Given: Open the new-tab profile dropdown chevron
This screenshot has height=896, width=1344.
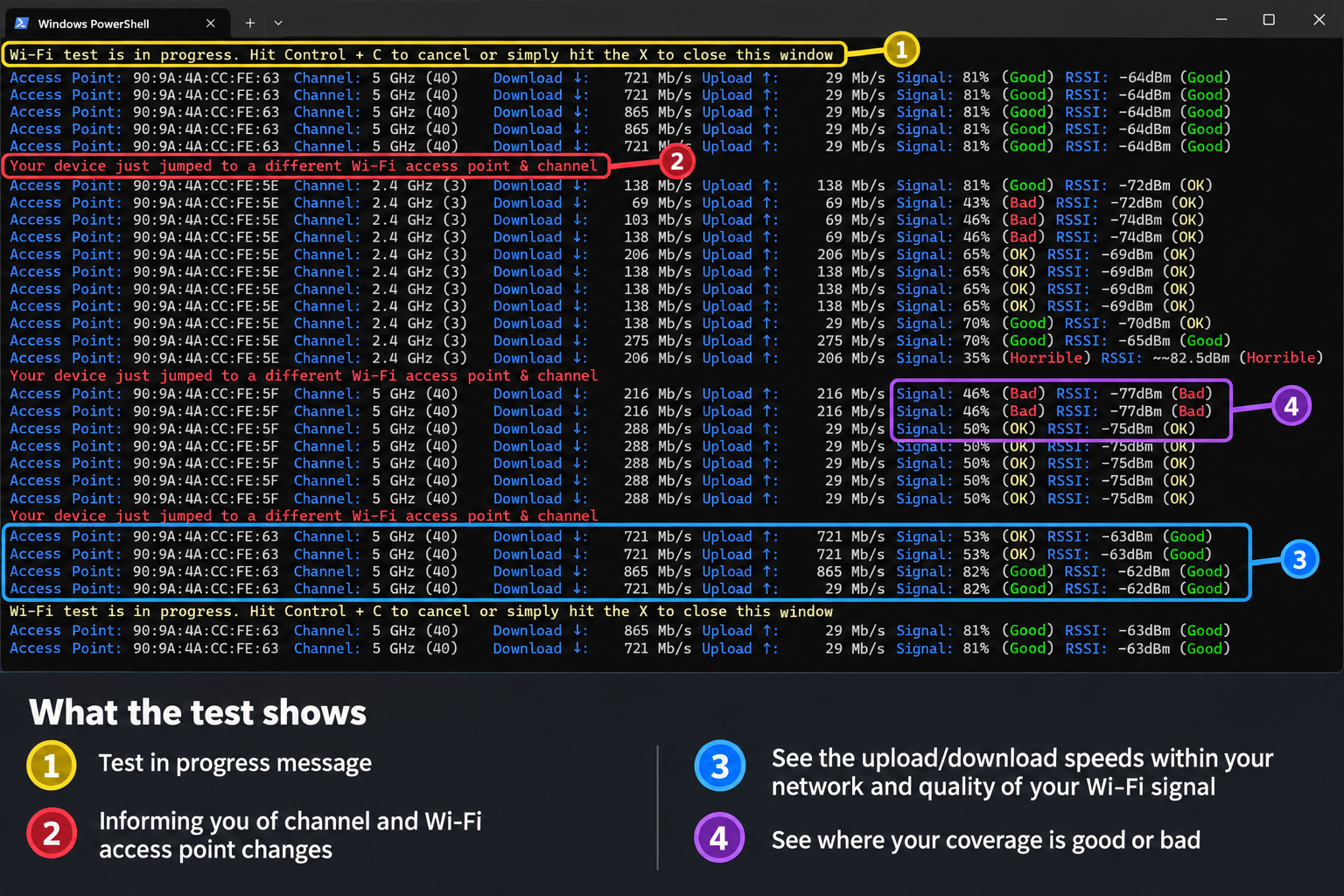Looking at the screenshot, I should click(278, 23).
